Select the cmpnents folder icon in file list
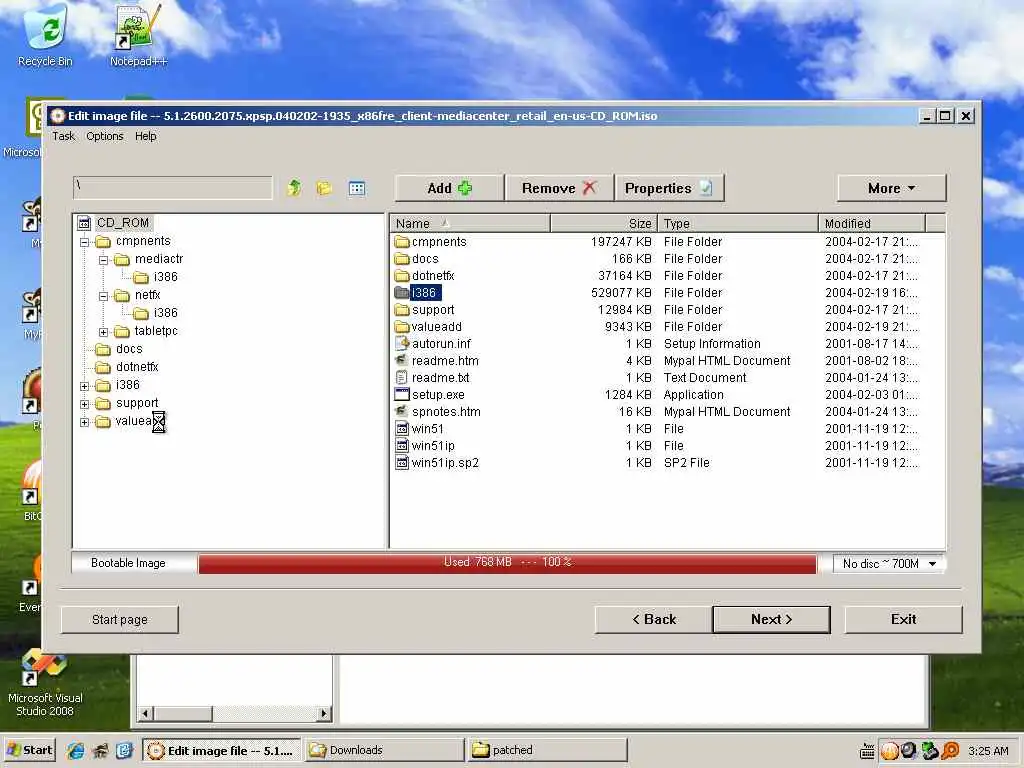 click(x=402, y=242)
